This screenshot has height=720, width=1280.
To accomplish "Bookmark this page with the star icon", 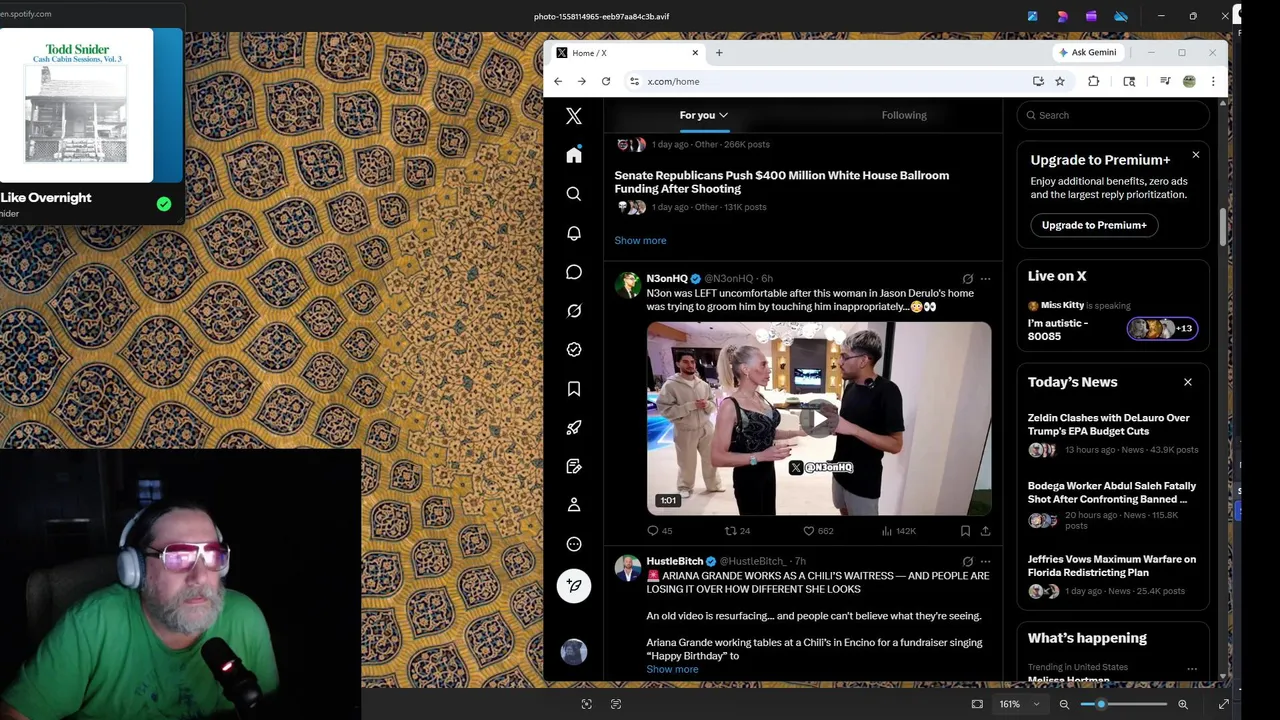I will (x=1060, y=81).
